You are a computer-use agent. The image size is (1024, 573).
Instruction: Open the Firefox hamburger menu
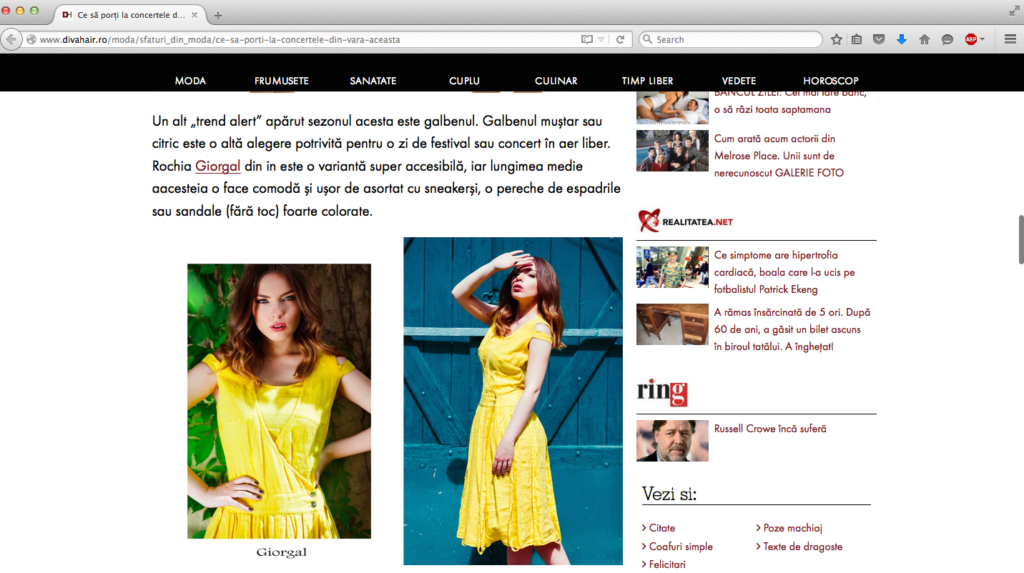tap(1009, 39)
